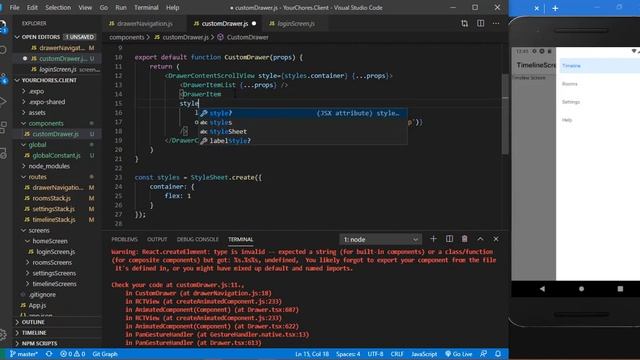The image size is (640, 360).
Task: Open the compare changes icon in editor toolbar
Action: pos(464,24)
